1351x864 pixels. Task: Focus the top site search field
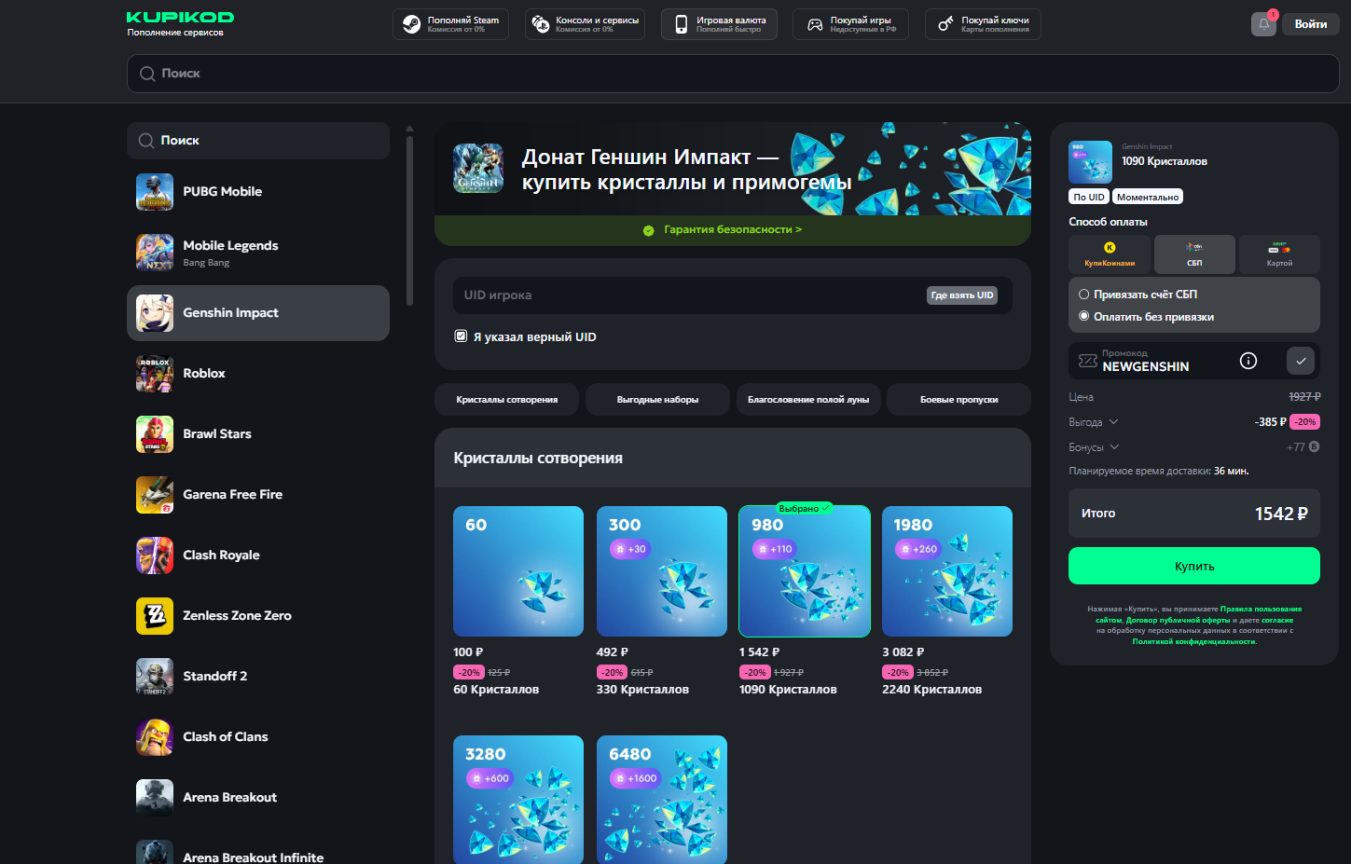tap(733, 74)
